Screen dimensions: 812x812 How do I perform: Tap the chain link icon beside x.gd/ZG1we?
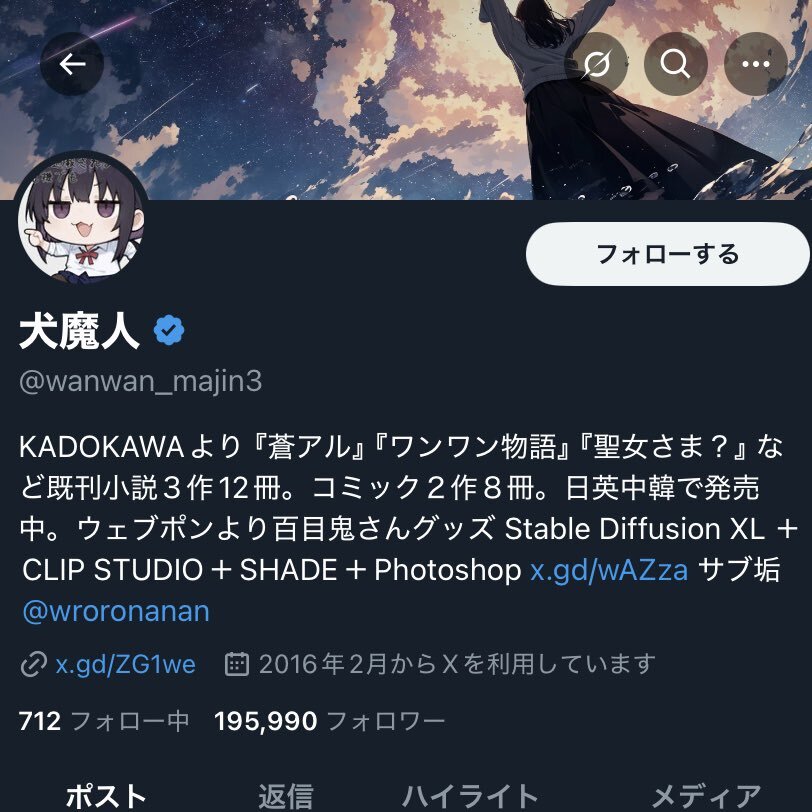[x=34, y=664]
